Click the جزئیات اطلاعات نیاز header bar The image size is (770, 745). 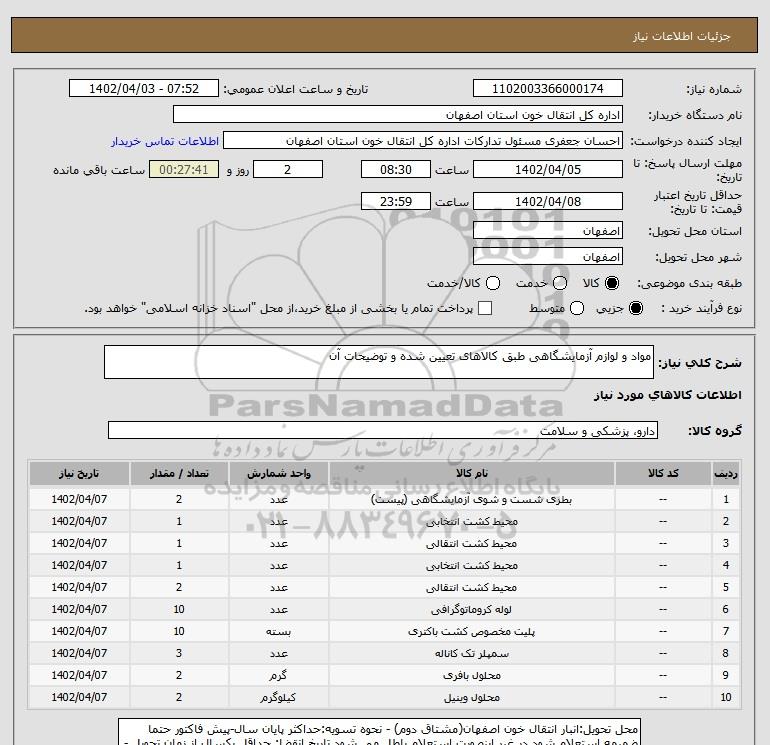(385, 35)
